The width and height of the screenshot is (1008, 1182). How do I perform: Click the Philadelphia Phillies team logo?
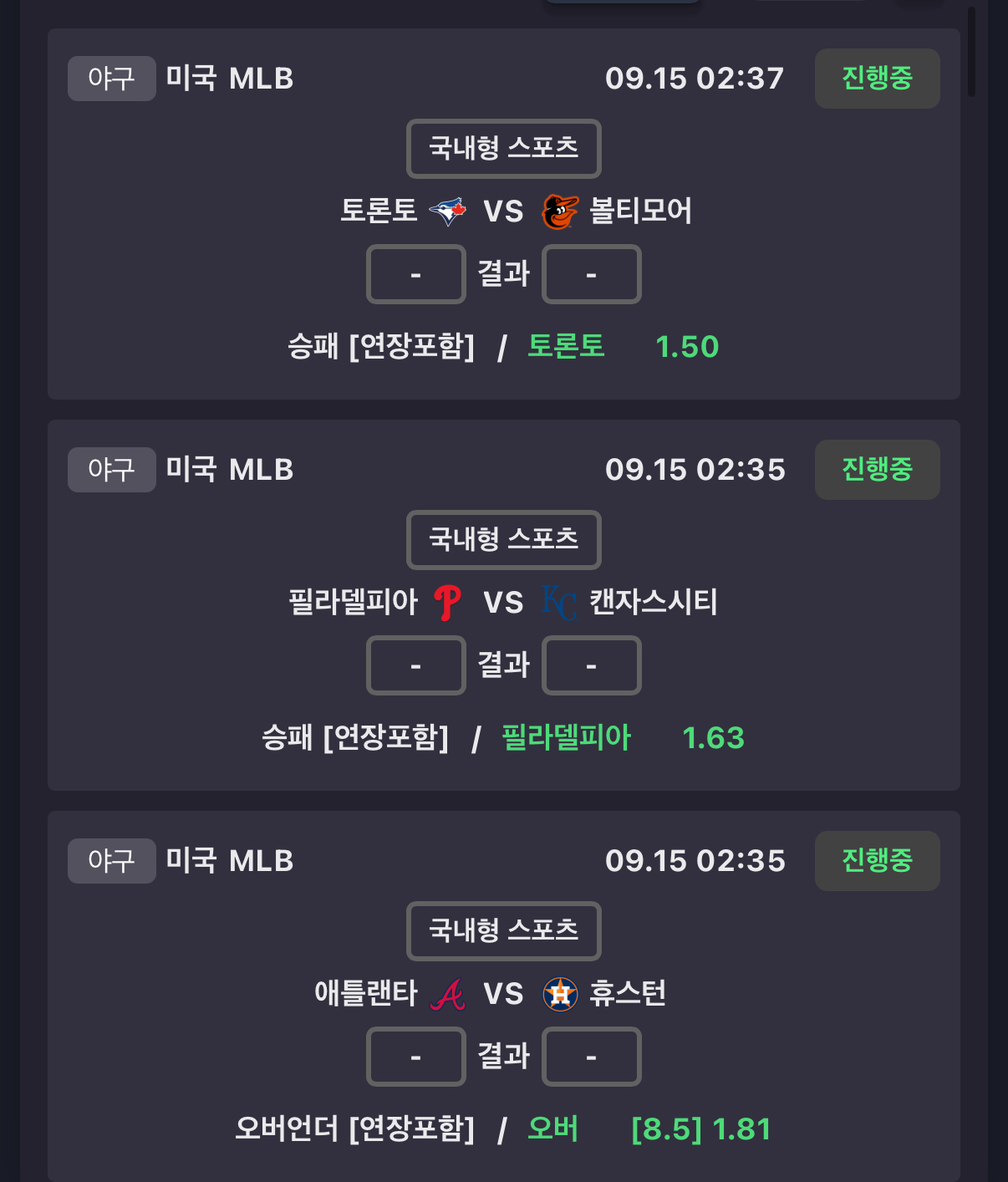[448, 603]
